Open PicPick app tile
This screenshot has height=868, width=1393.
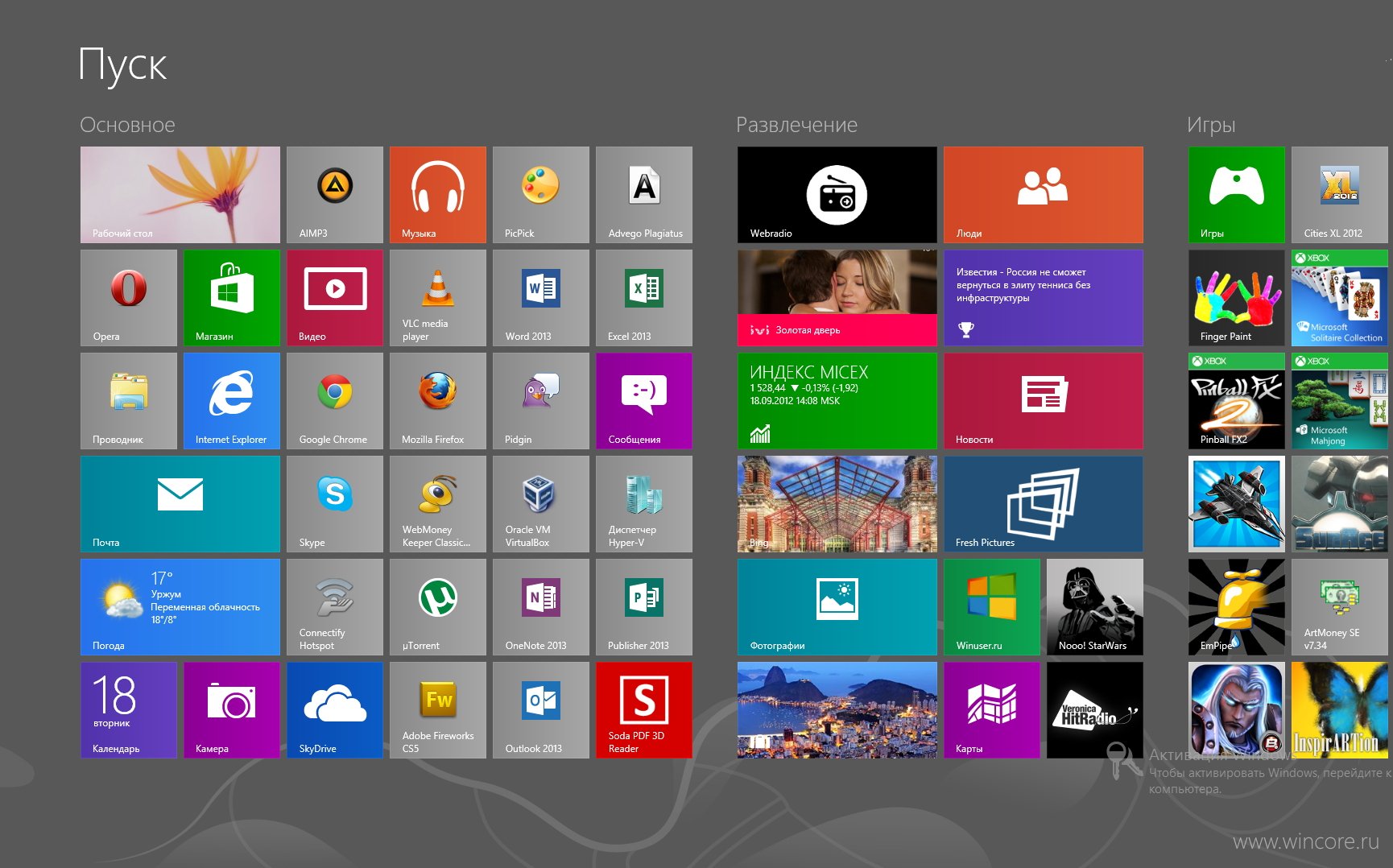coord(541,195)
